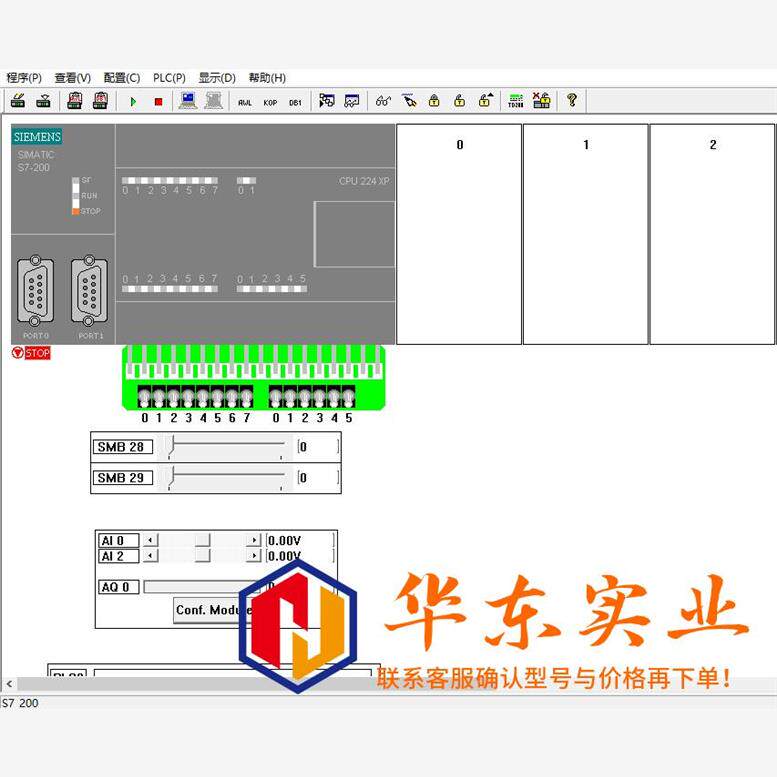
Task: Decrease AI 0 with the left arrow
Action: [x=151, y=540]
